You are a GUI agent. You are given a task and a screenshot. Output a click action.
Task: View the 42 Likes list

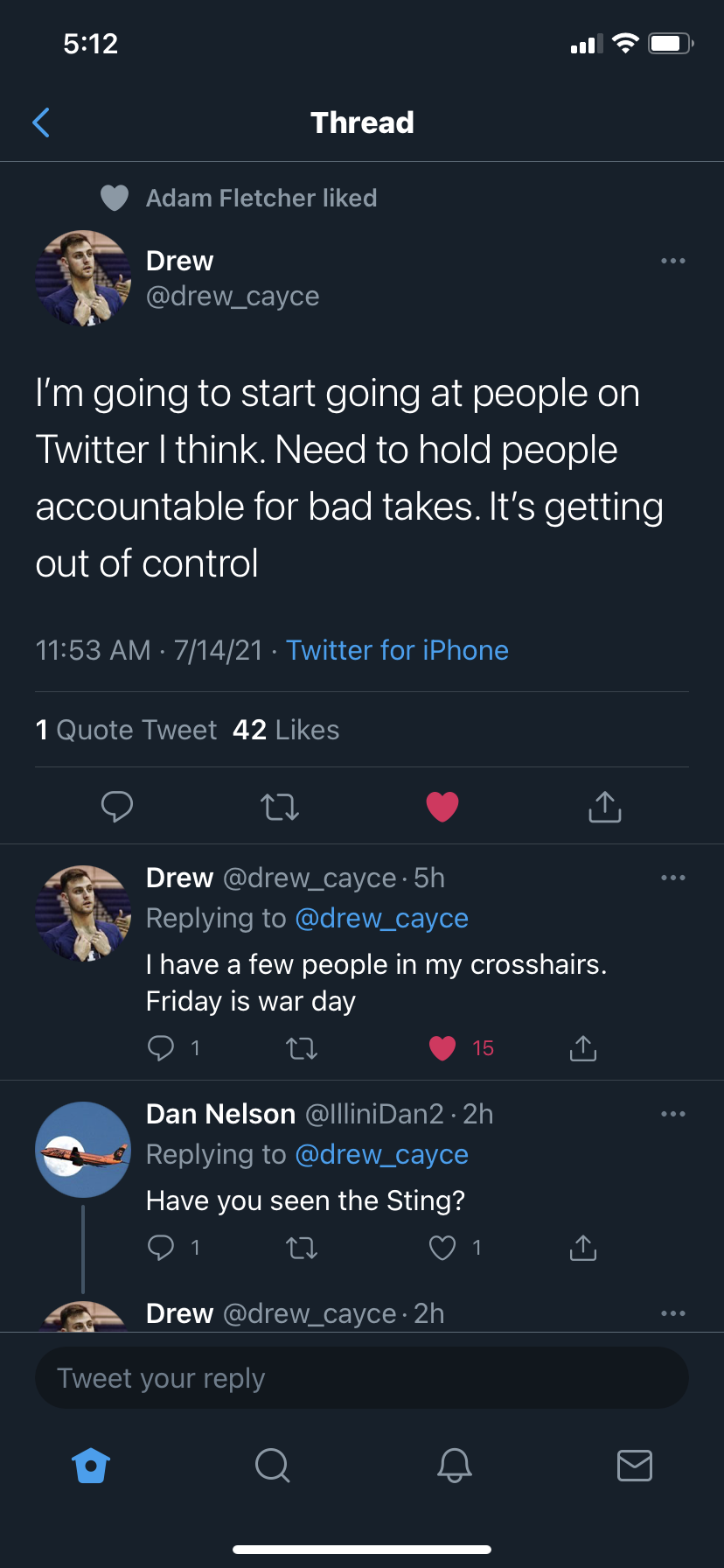[286, 730]
